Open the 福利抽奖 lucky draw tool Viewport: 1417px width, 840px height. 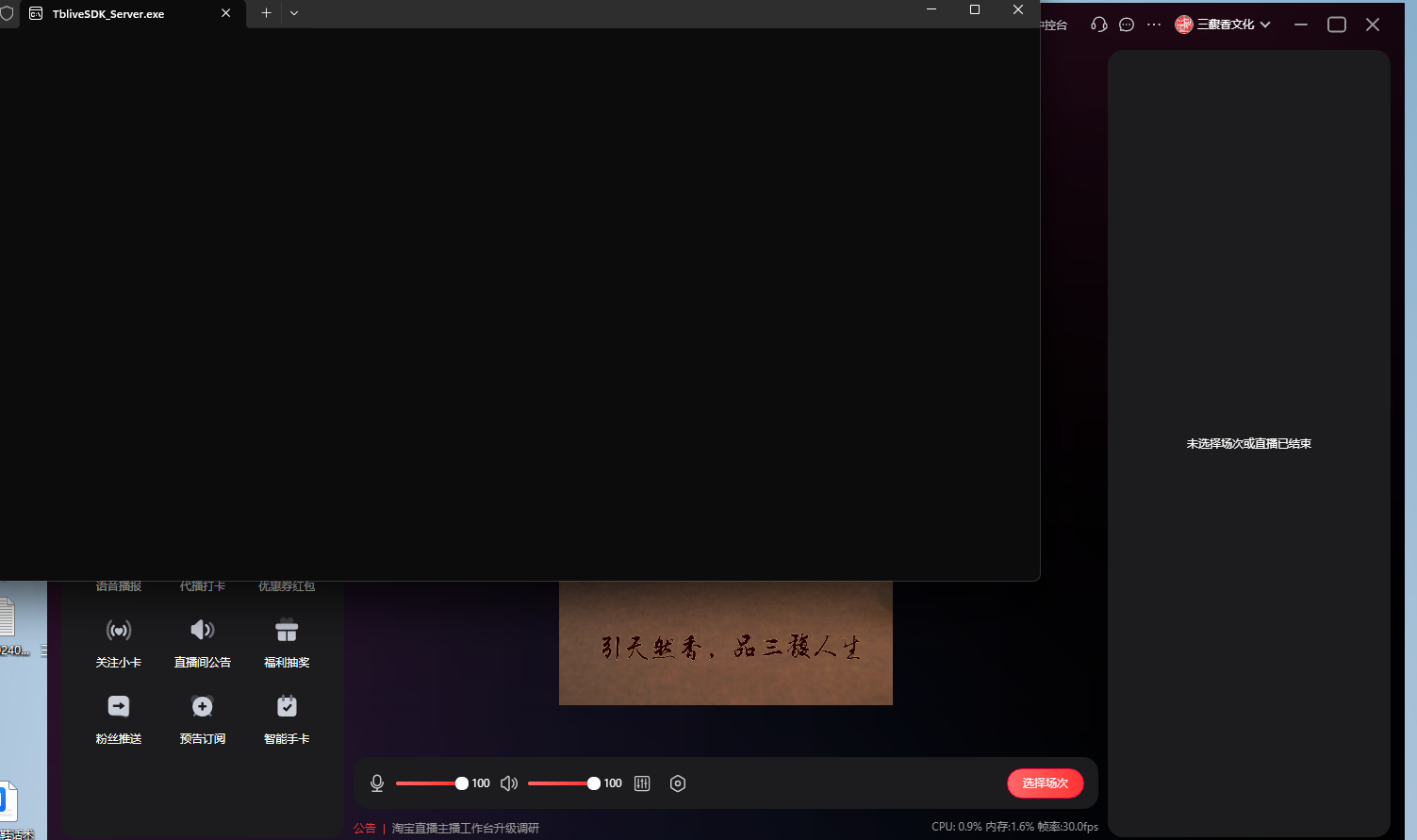tap(287, 642)
